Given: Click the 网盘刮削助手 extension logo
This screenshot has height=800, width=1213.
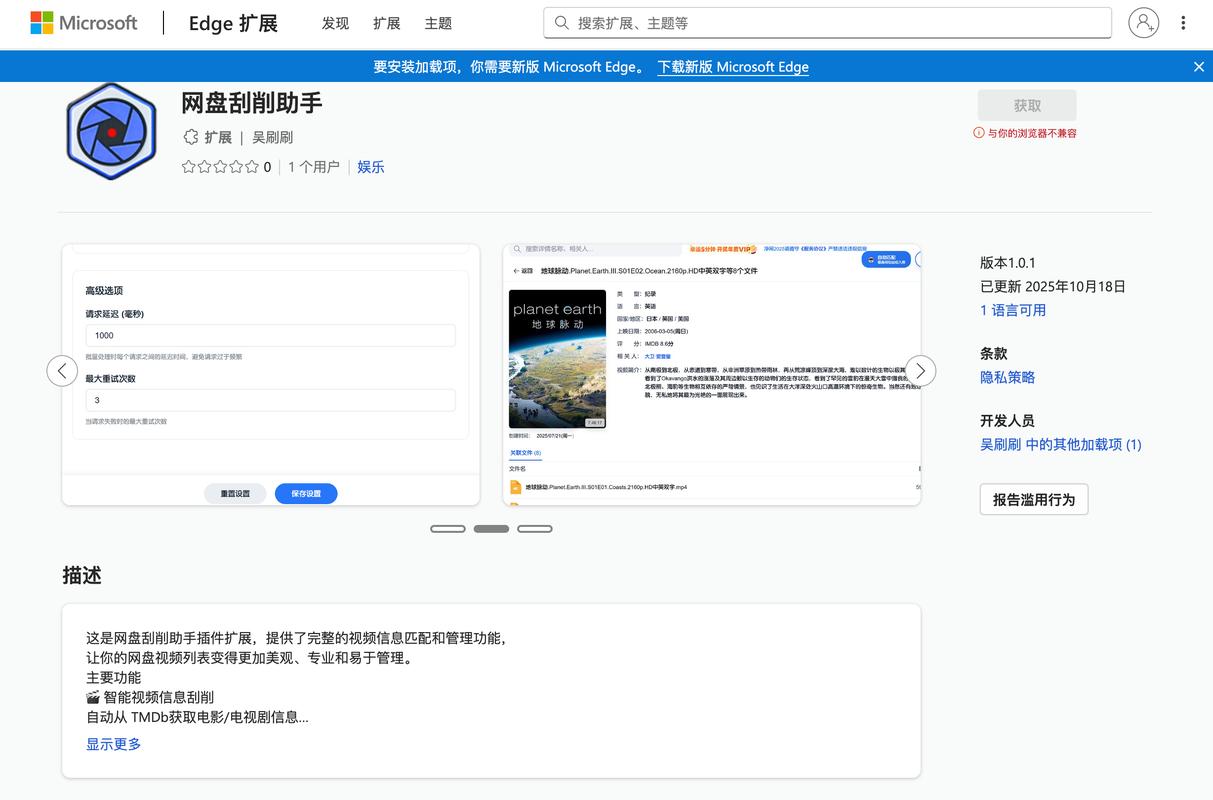Looking at the screenshot, I should 112,132.
